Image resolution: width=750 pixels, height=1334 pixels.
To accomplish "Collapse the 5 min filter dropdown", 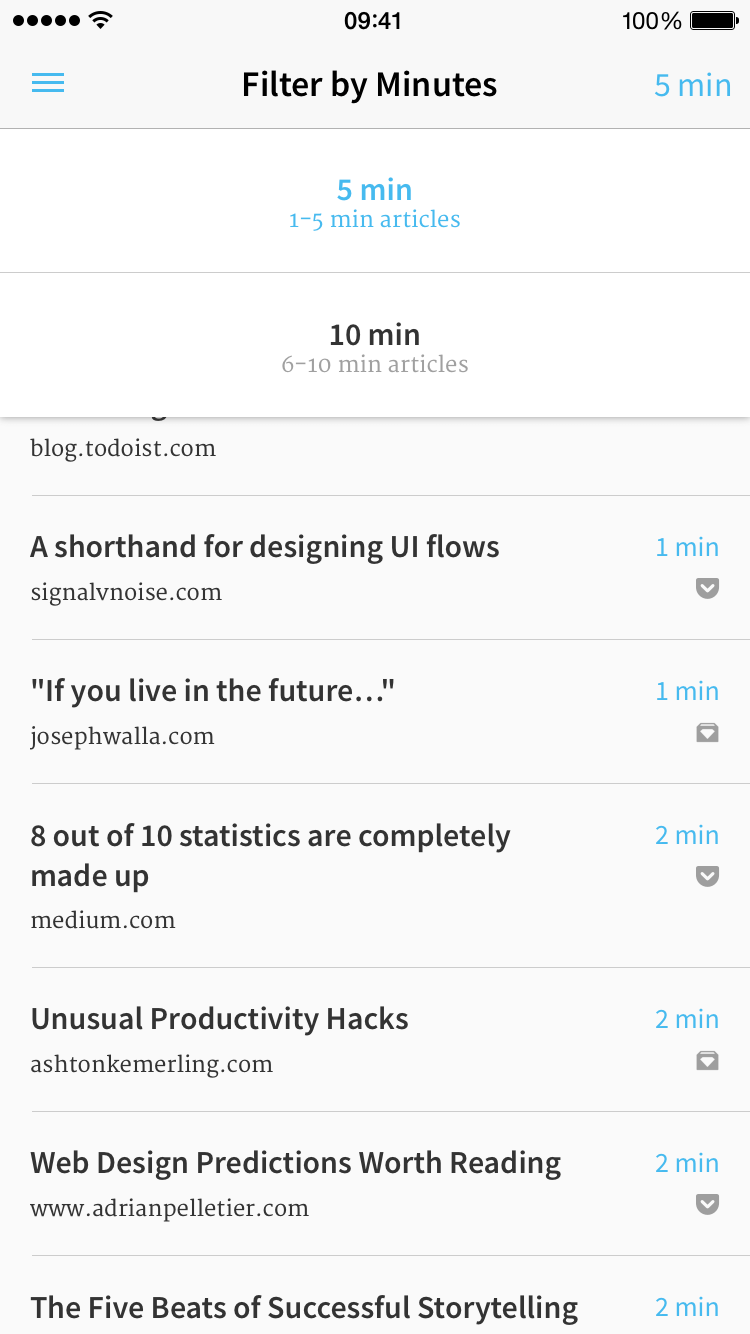I will [x=693, y=85].
